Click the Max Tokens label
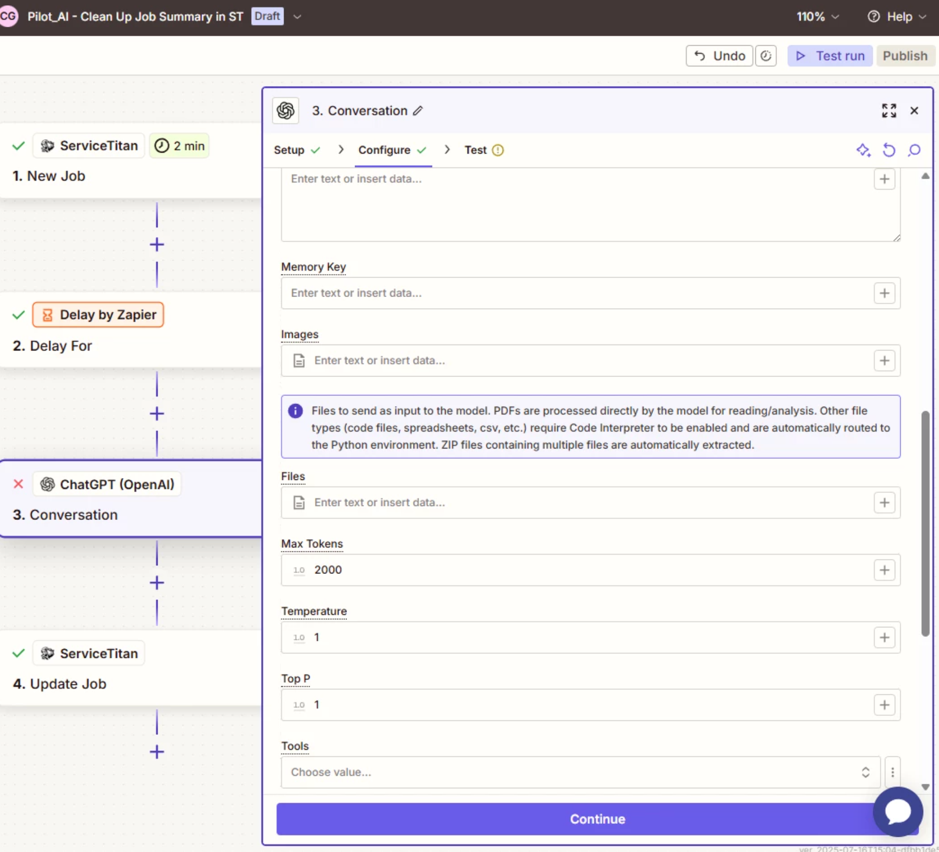 312,544
